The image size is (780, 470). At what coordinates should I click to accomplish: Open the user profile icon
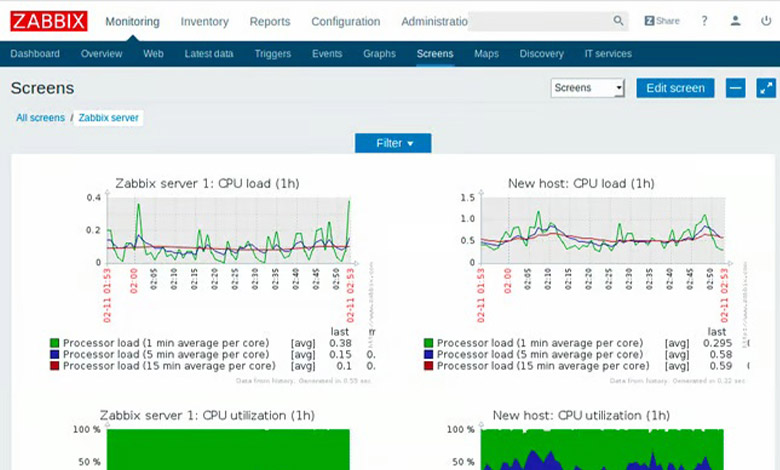coord(735,21)
